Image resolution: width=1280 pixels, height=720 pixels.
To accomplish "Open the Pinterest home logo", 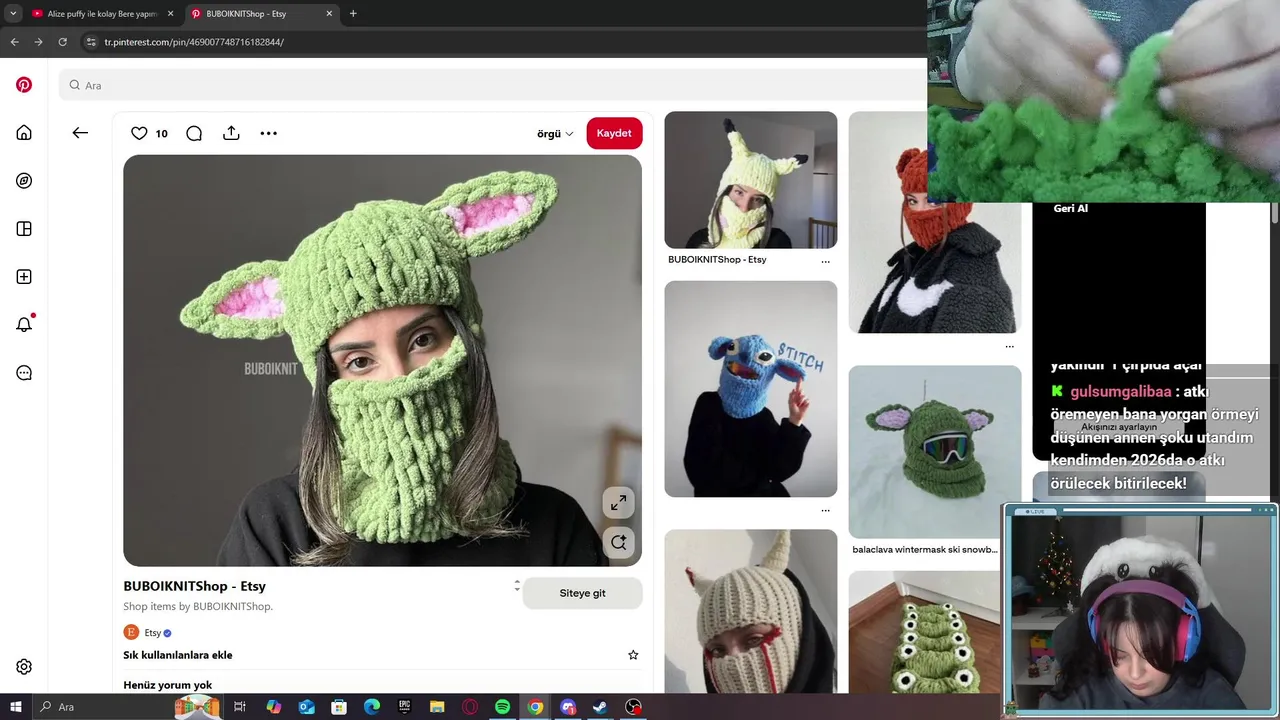I will click(24, 85).
